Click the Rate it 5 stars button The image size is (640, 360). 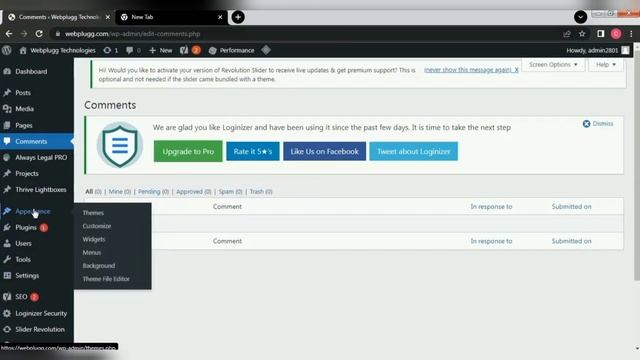(x=253, y=151)
